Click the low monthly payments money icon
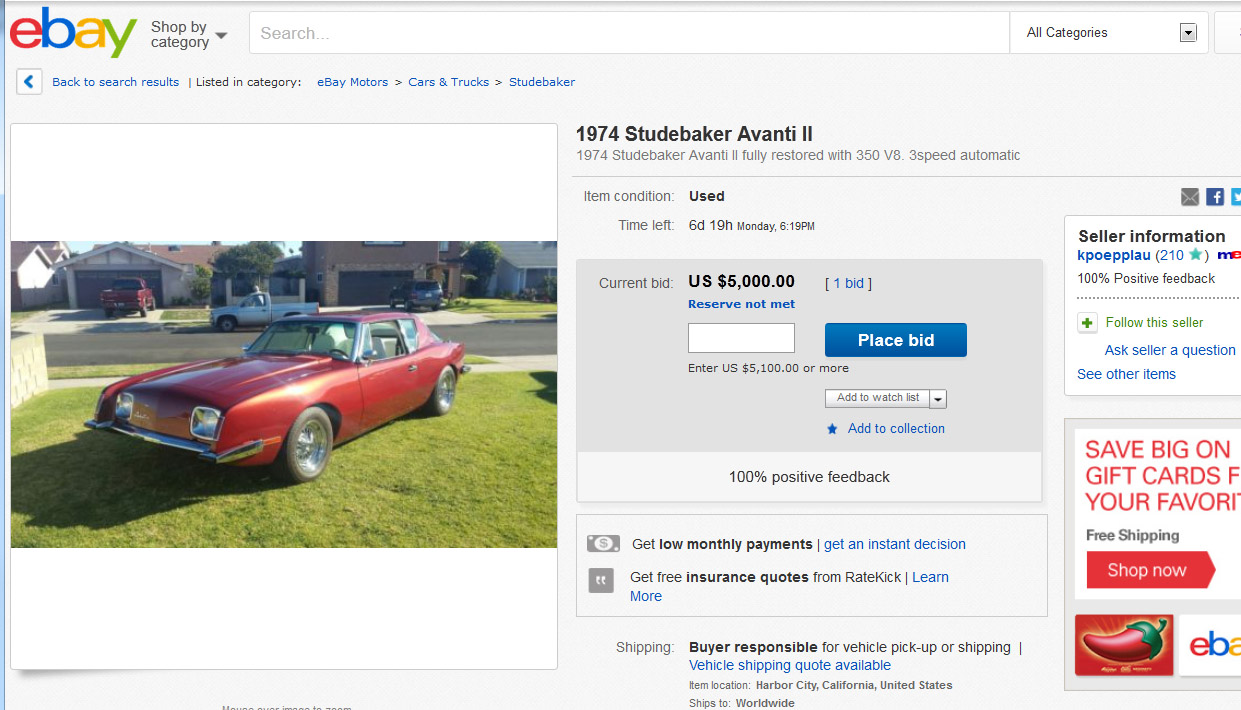 coord(603,543)
